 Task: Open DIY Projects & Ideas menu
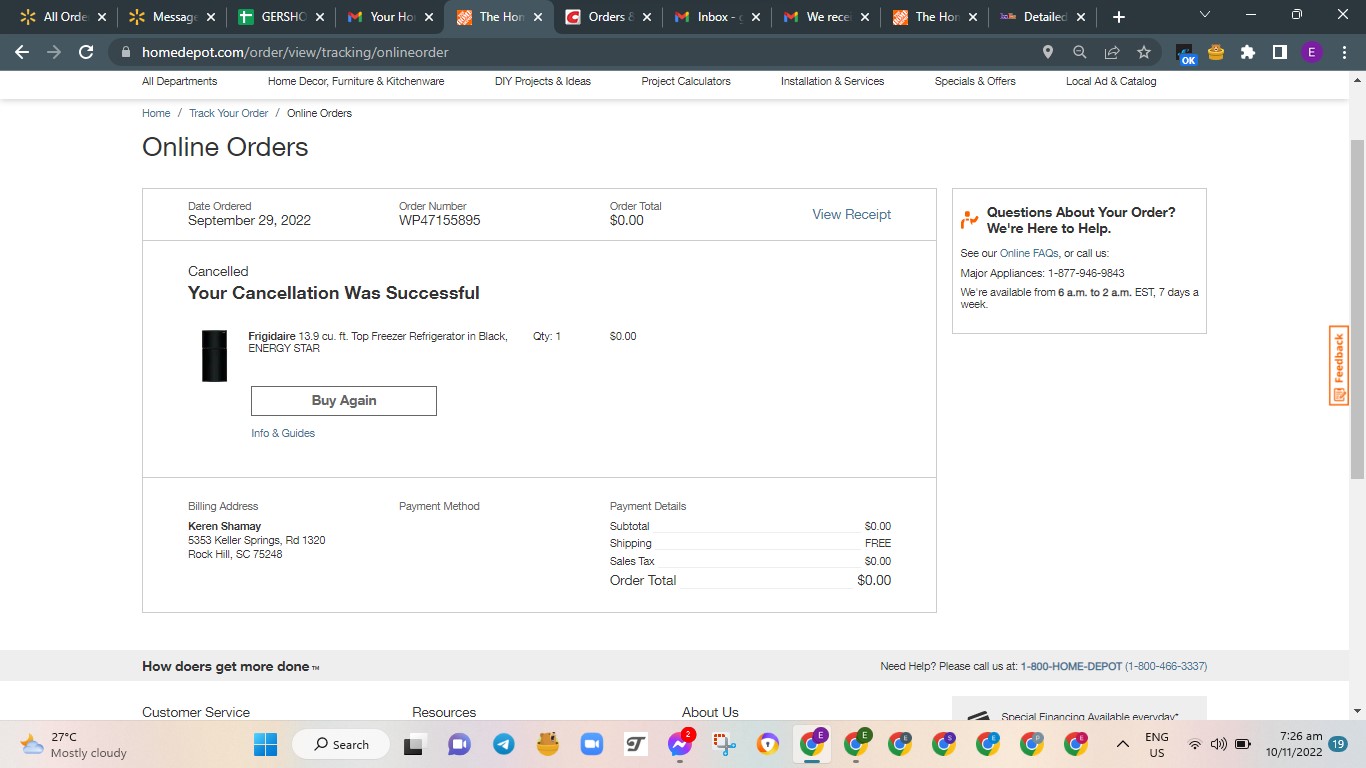click(x=543, y=81)
